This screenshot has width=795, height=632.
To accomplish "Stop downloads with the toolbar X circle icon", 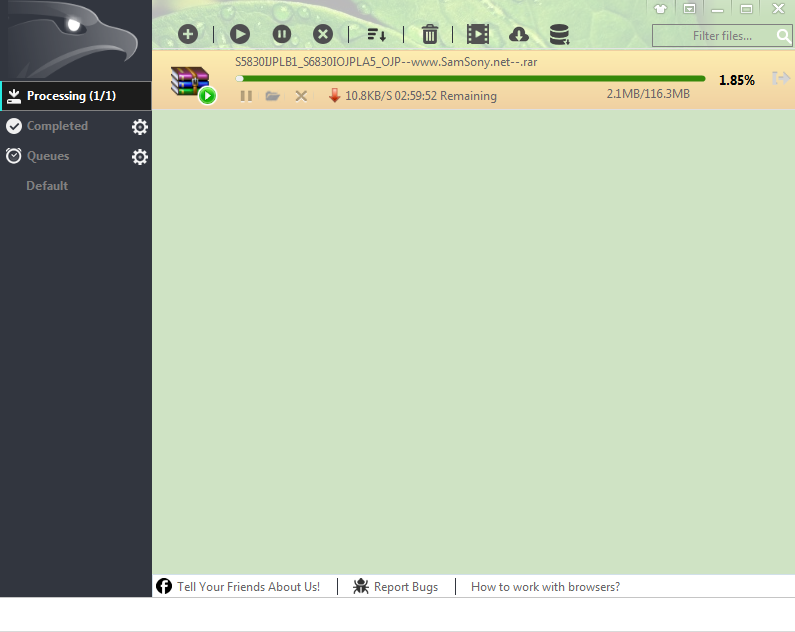I will pos(322,34).
